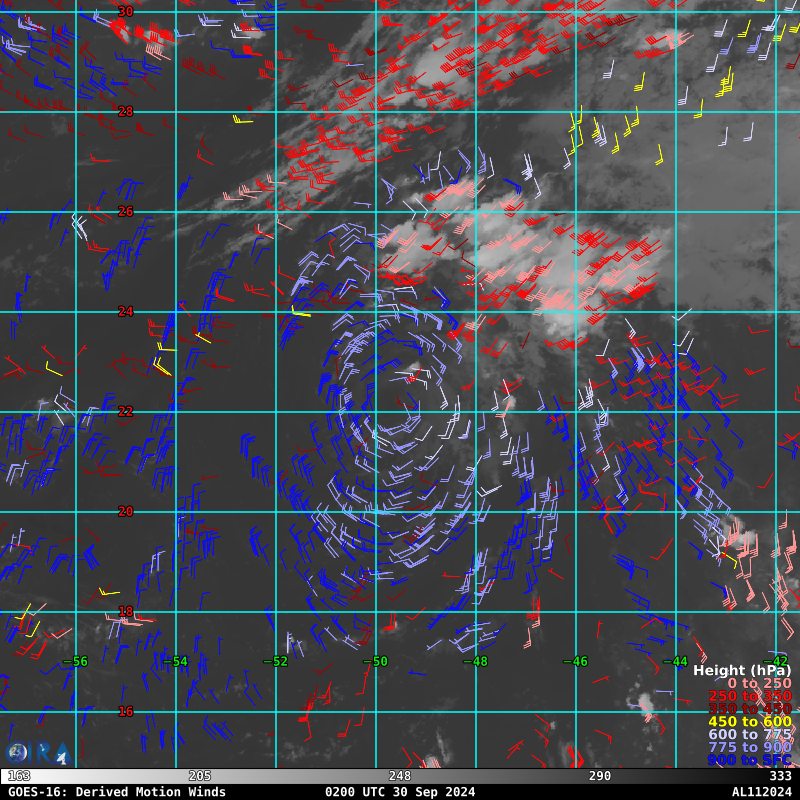
Task: Click the longitude label -48
Action: tap(476, 661)
